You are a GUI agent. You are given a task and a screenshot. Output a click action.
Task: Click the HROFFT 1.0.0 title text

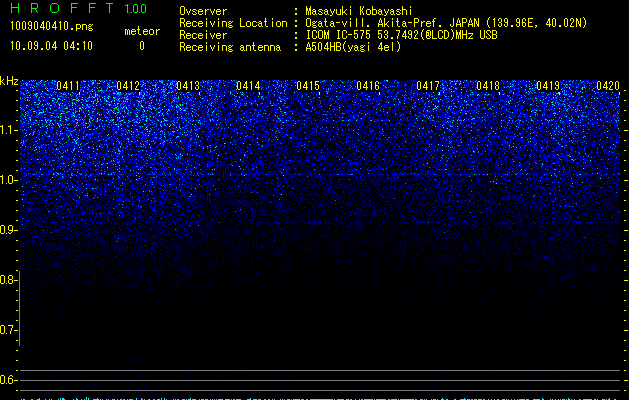click(x=78, y=8)
